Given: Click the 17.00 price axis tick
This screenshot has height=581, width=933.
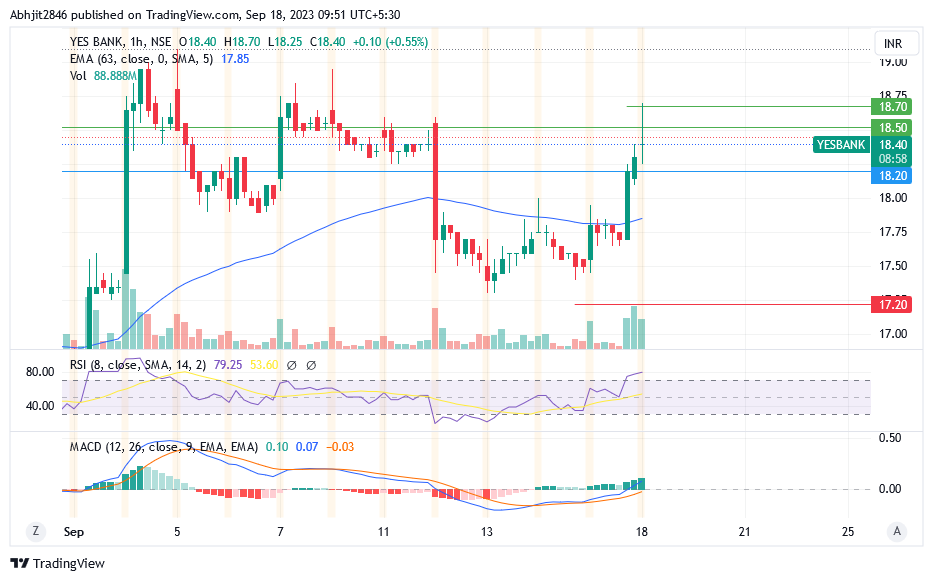Looking at the screenshot, I should pyautogui.click(x=893, y=333).
